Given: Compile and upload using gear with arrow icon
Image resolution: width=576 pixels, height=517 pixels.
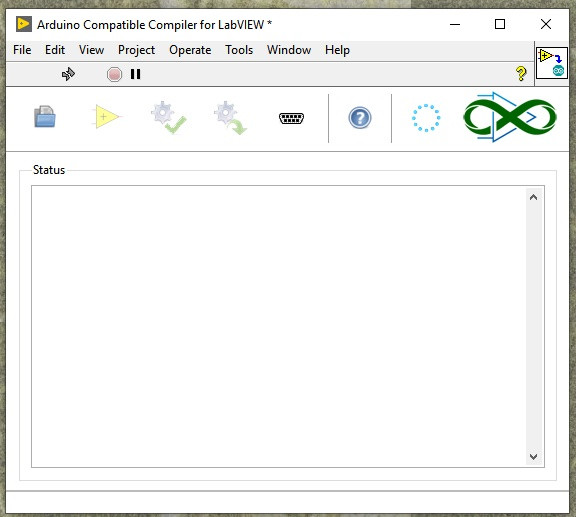Looking at the screenshot, I should tap(230, 118).
